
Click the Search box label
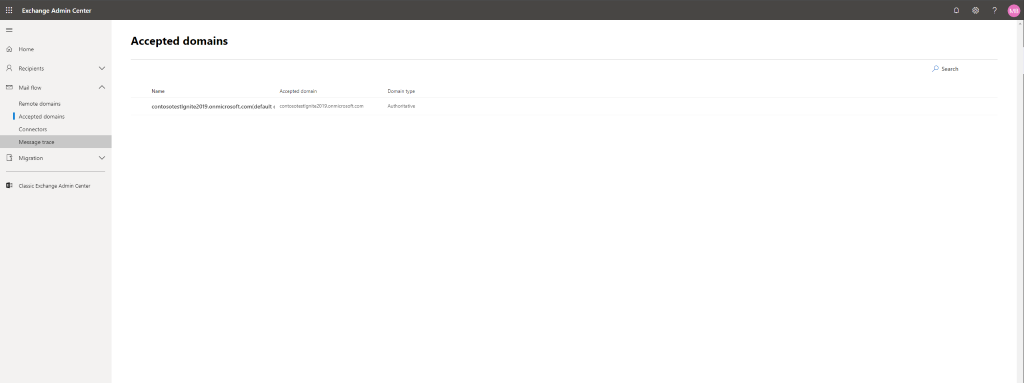coord(950,69)
